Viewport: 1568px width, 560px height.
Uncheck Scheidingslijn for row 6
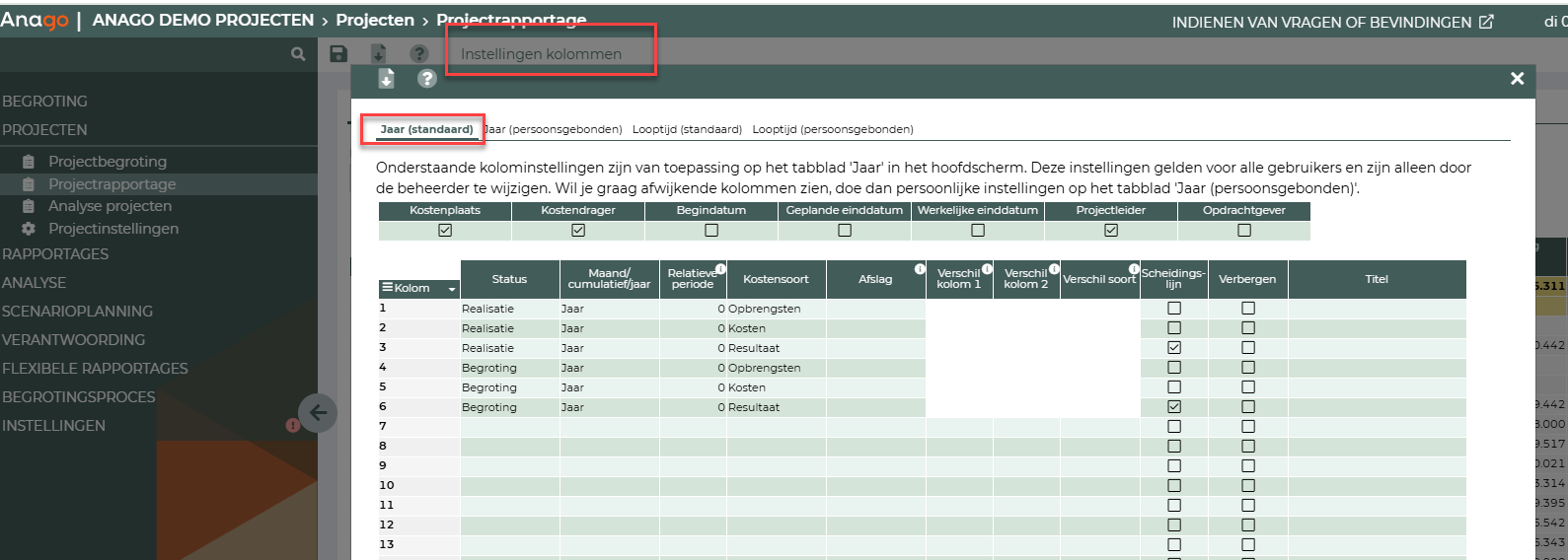coord(1174,407)
